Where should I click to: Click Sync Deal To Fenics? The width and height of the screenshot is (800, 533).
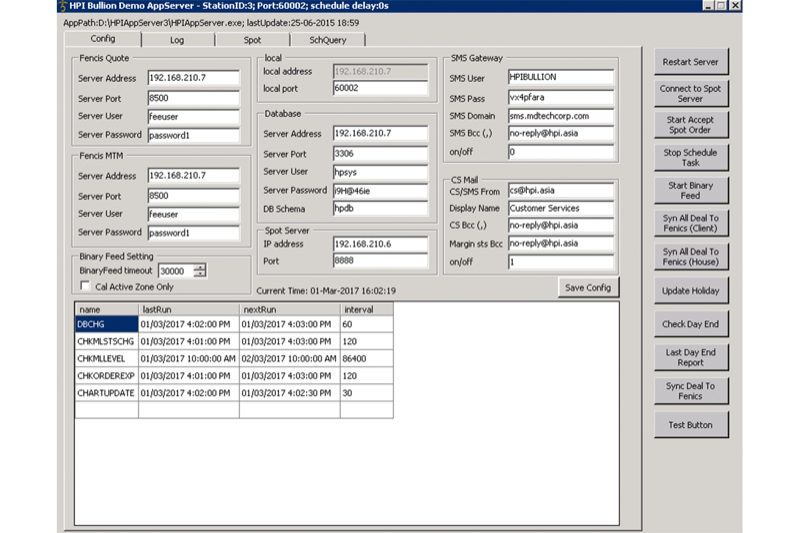coord(691,391)
